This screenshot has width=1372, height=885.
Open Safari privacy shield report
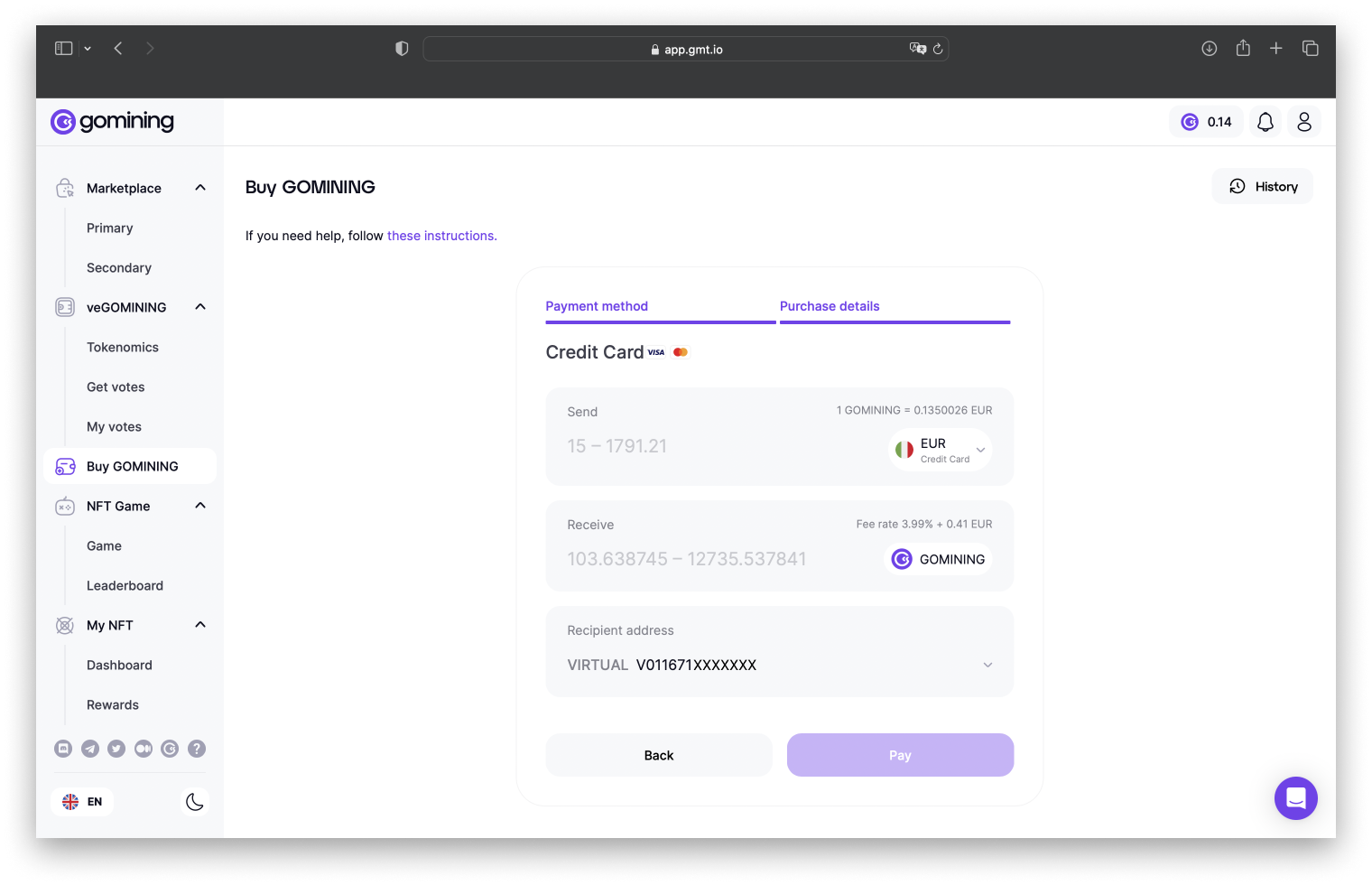[x=402, y=49]
